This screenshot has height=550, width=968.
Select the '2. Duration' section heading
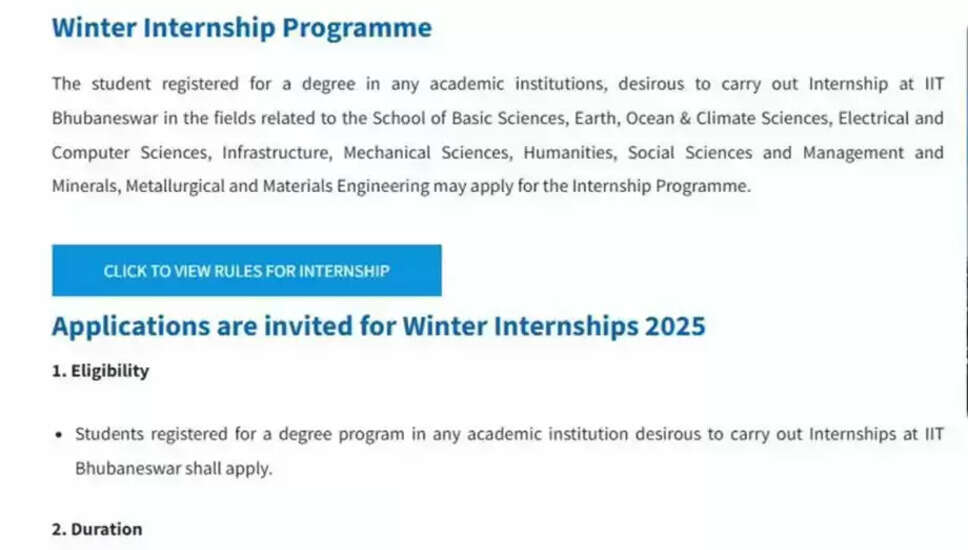(97, 529)
